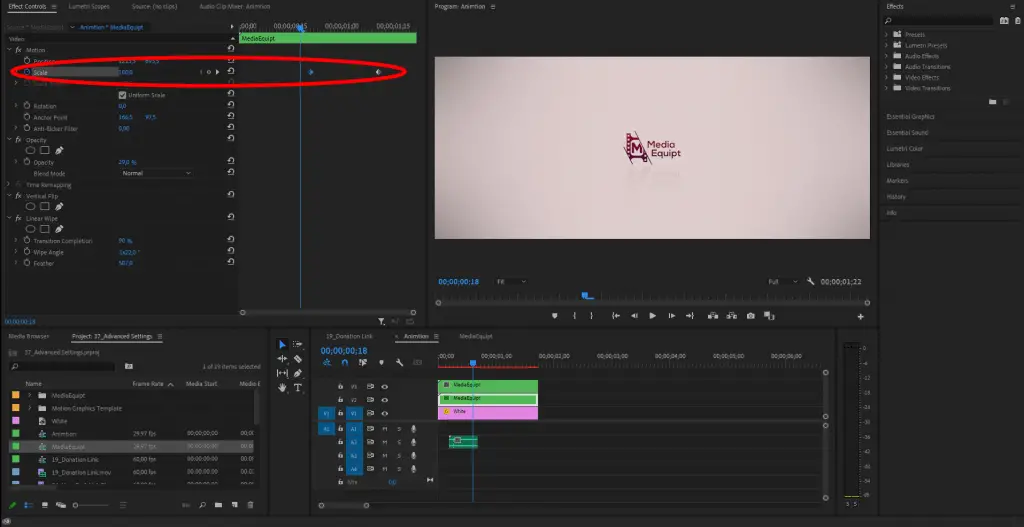This screenshot has width=1024, height=527.
Task: Expand the Lumetri Presets folder
Action: pos(886,45)
